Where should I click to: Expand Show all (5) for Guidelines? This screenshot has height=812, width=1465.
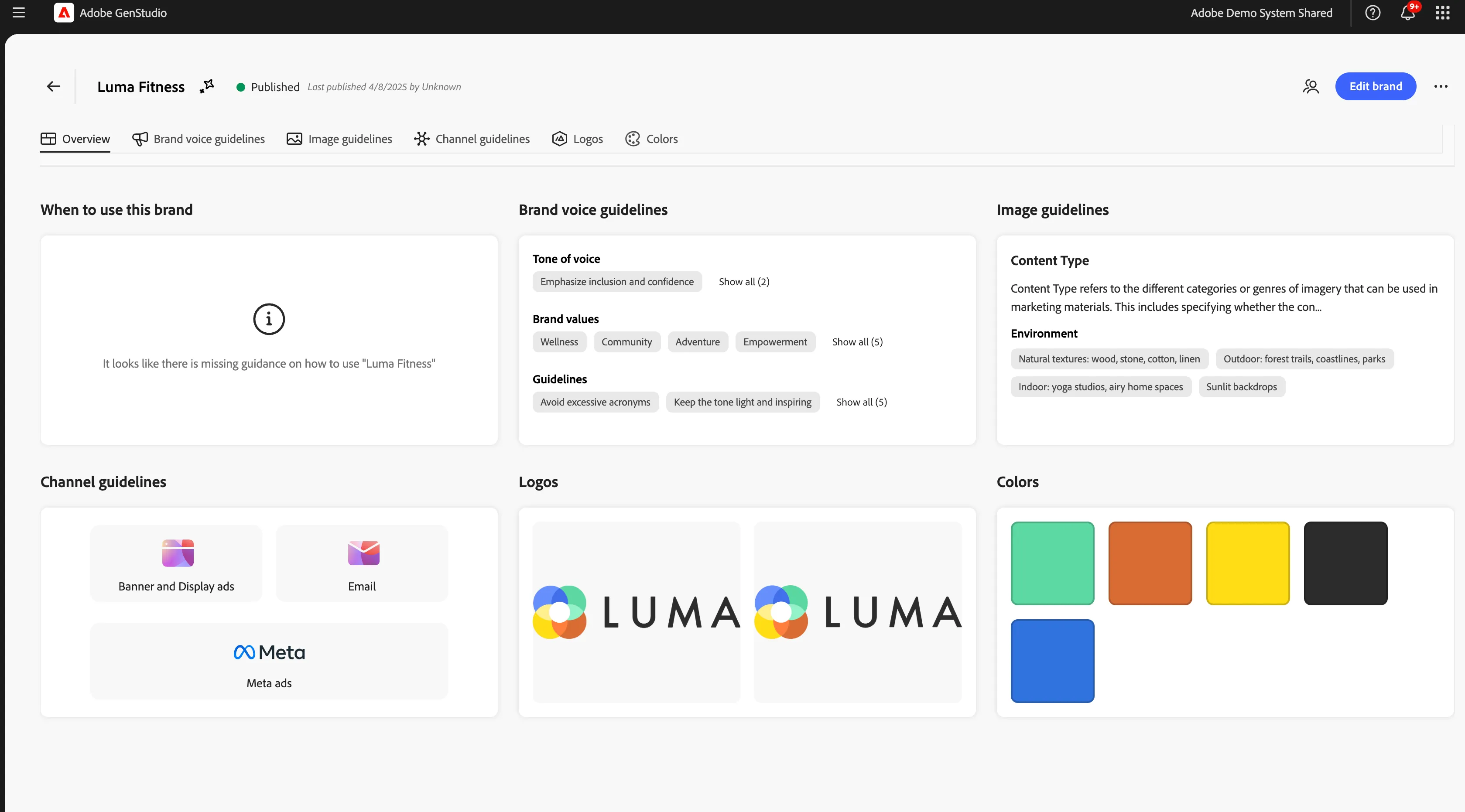pyautogui.click(x=862, y=402)
